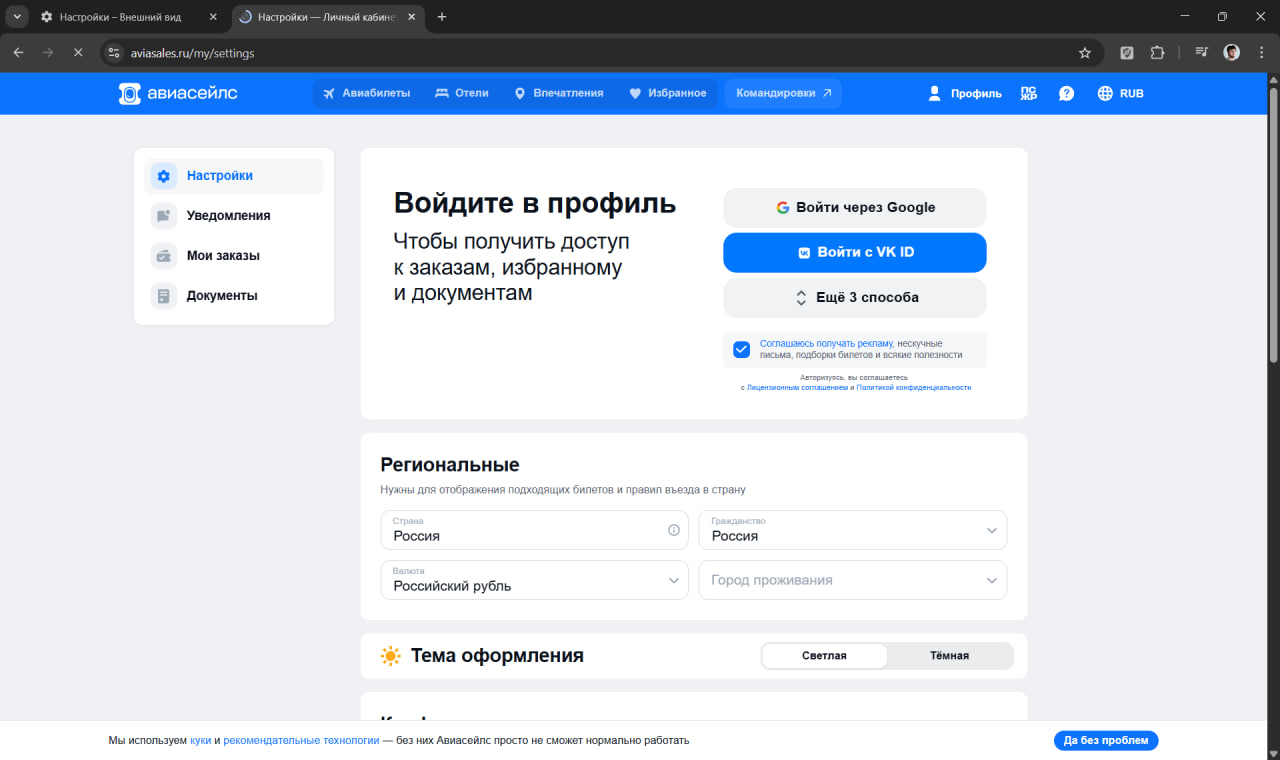The height and width of the screenshot is (760, 1280).
Task: Open the Валюта dropdown
Action: click(x=673, y=580)
